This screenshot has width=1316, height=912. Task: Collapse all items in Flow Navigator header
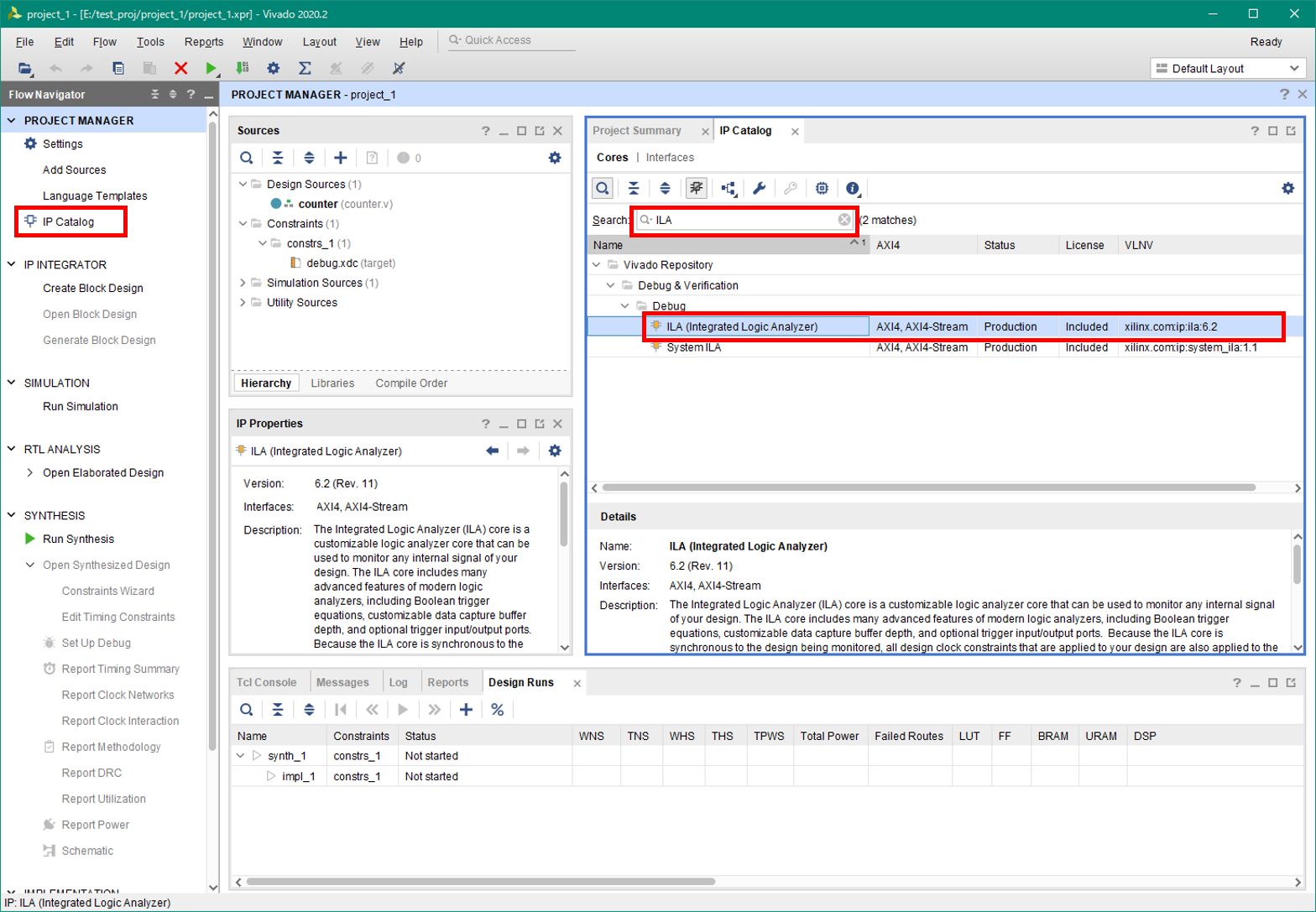(x=155, y=95)
